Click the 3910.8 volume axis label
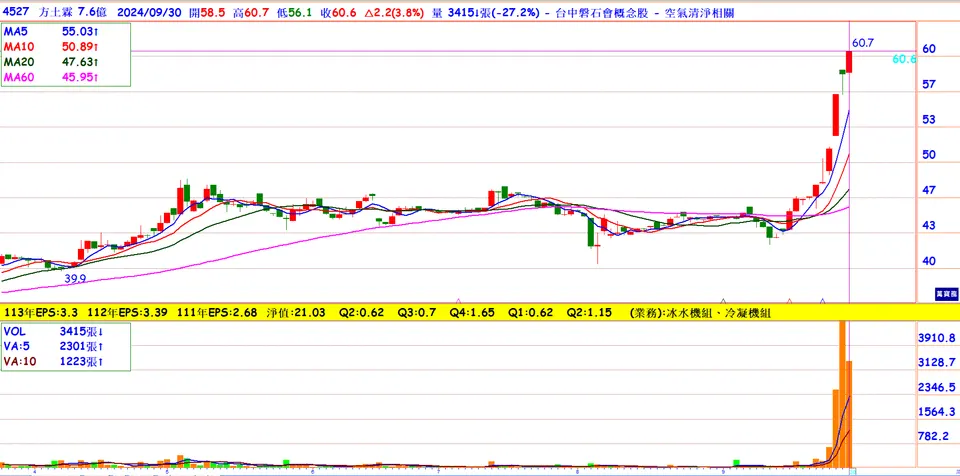 tap(937, 338)
